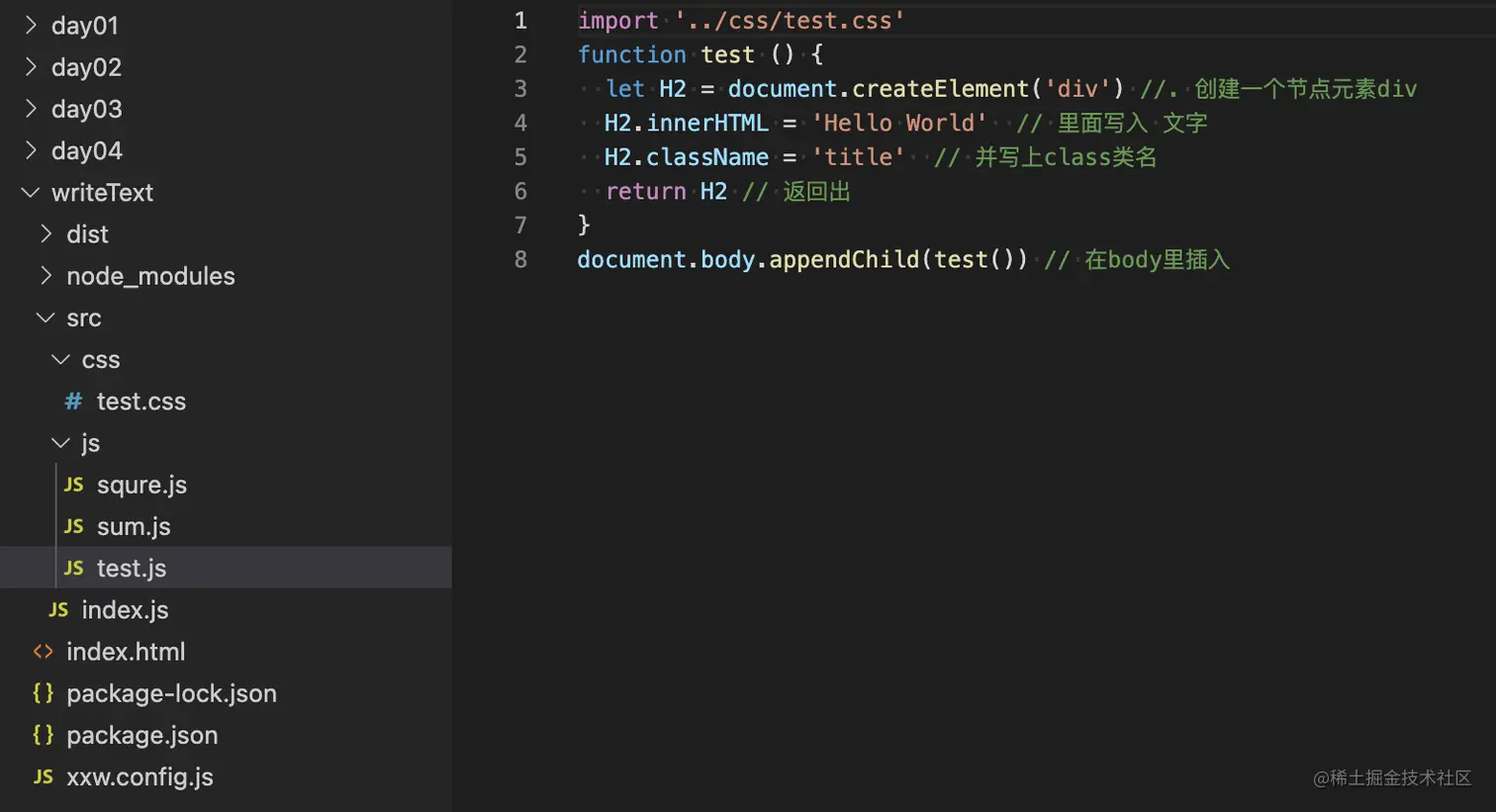This screenshot has height=812, width=1496.
Task: Click 'appendChild' on line 8
Action: [x=844, y=259]
